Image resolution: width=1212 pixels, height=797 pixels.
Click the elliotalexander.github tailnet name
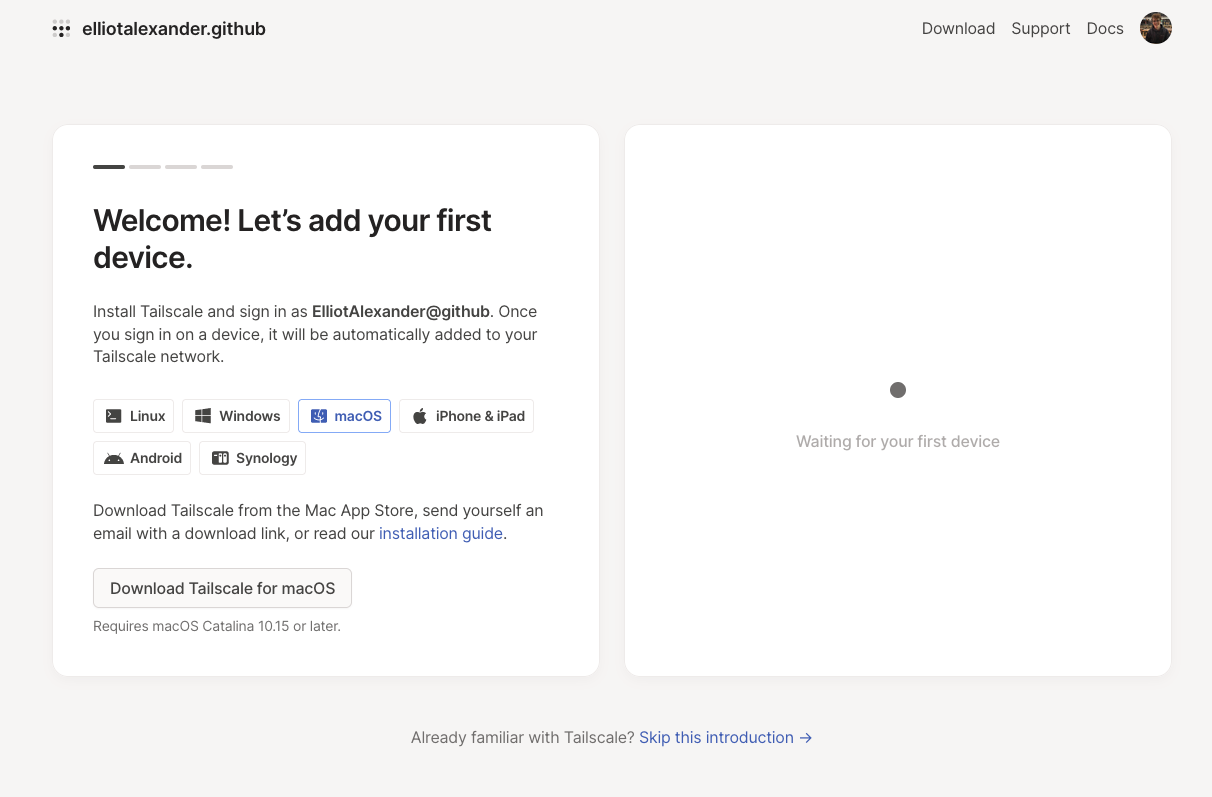pyautogui.click(x=174, y=29)
